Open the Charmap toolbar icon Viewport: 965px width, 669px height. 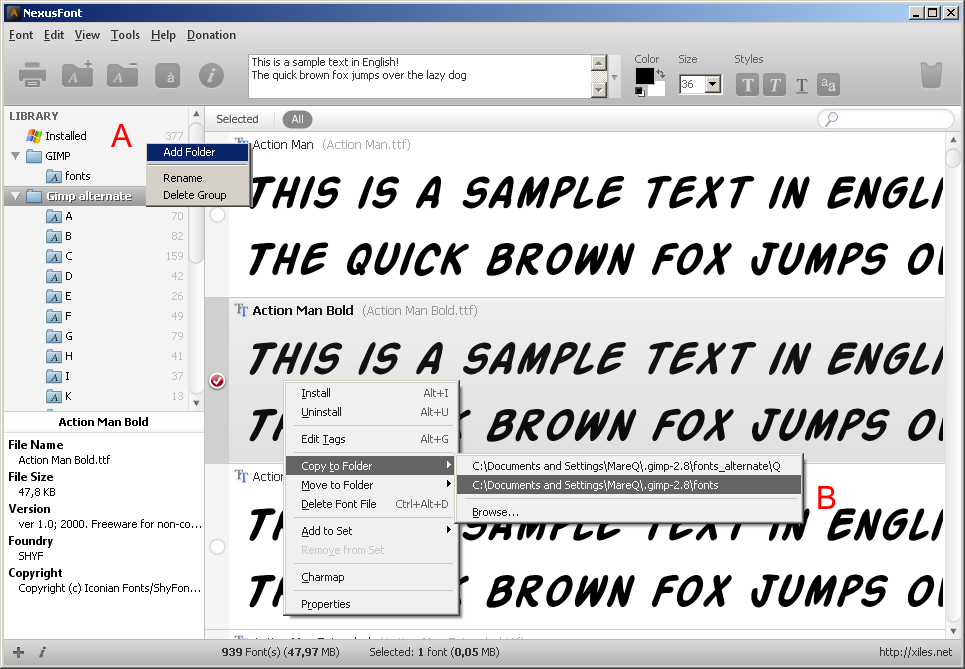pos(167,76)
